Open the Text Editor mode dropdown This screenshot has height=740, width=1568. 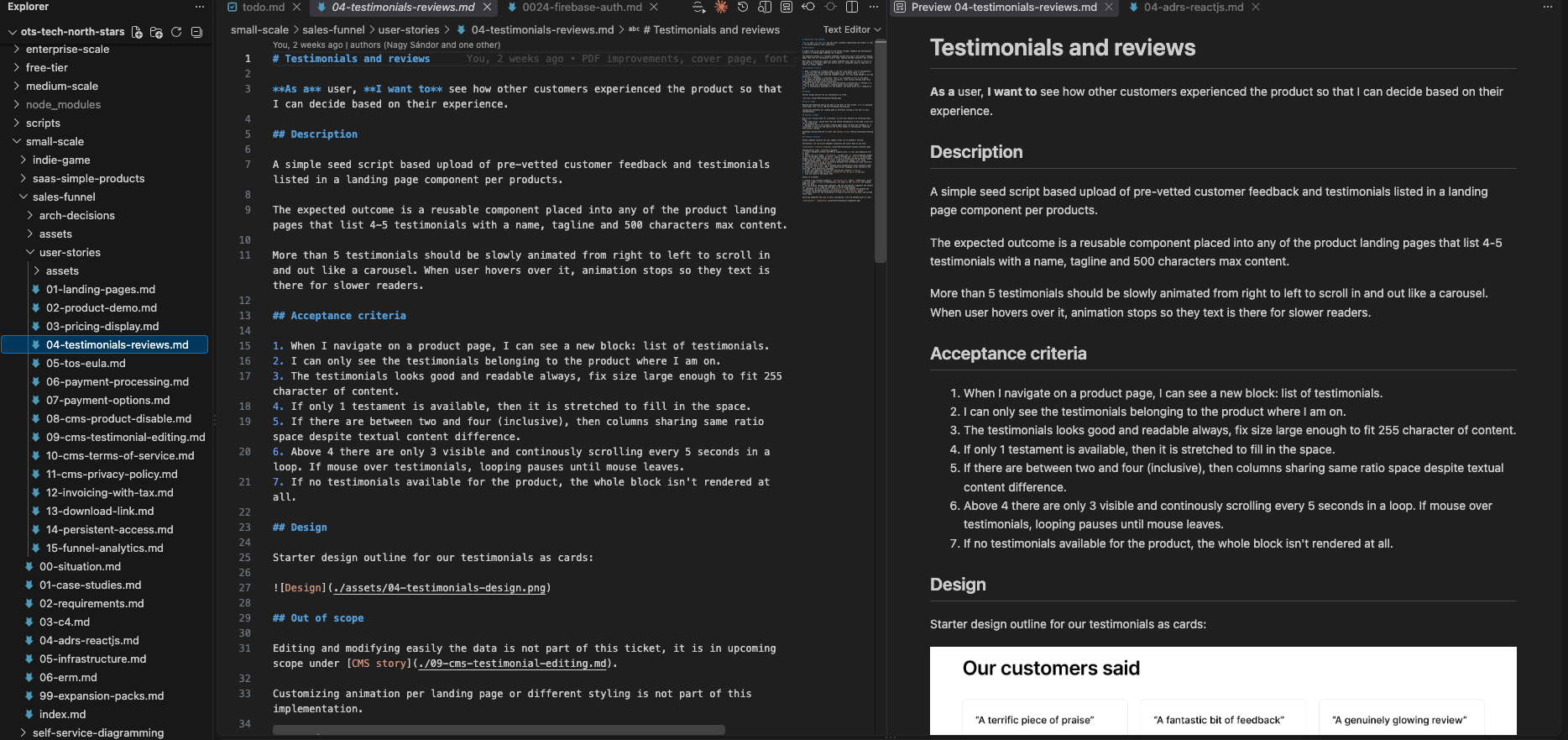click(852, 29)
